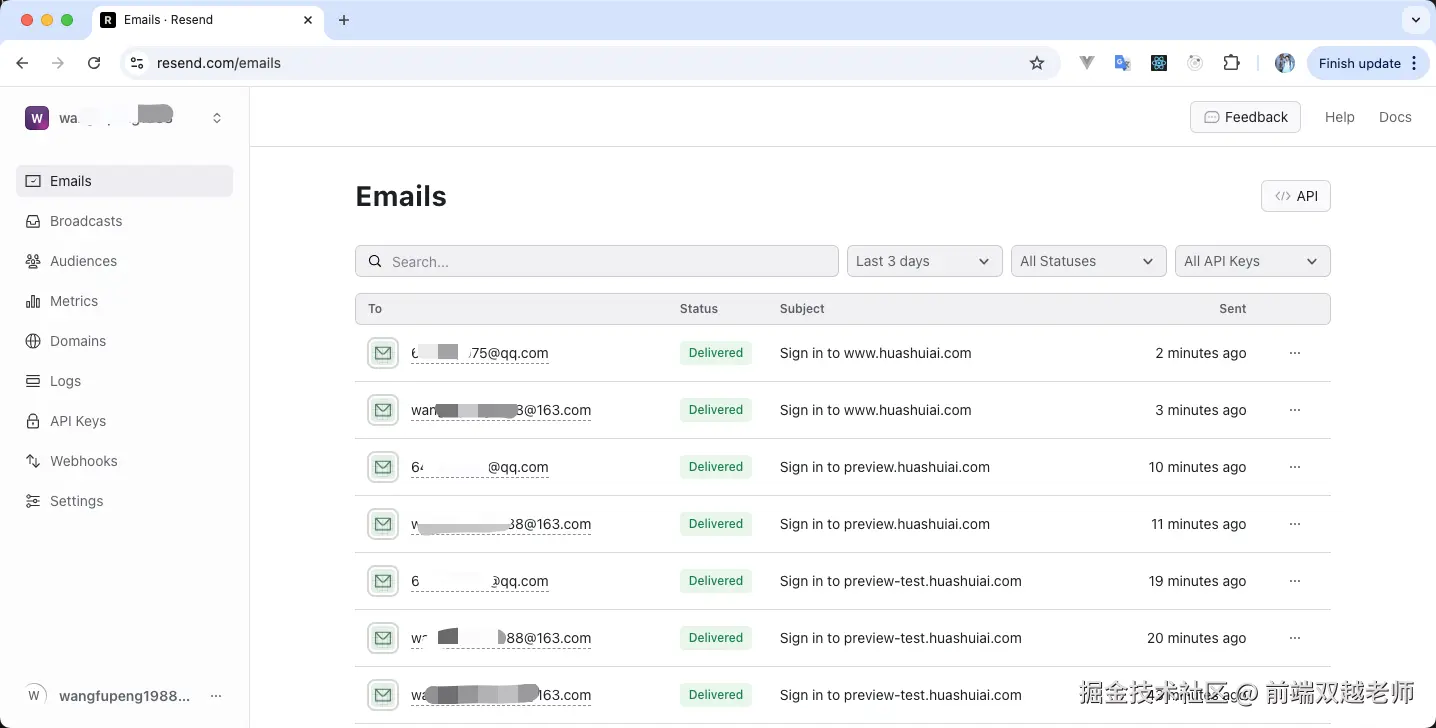Open the Chrome extensions puzzle icon
The height and width of the screenshot is (728, 1436).
1231,63
